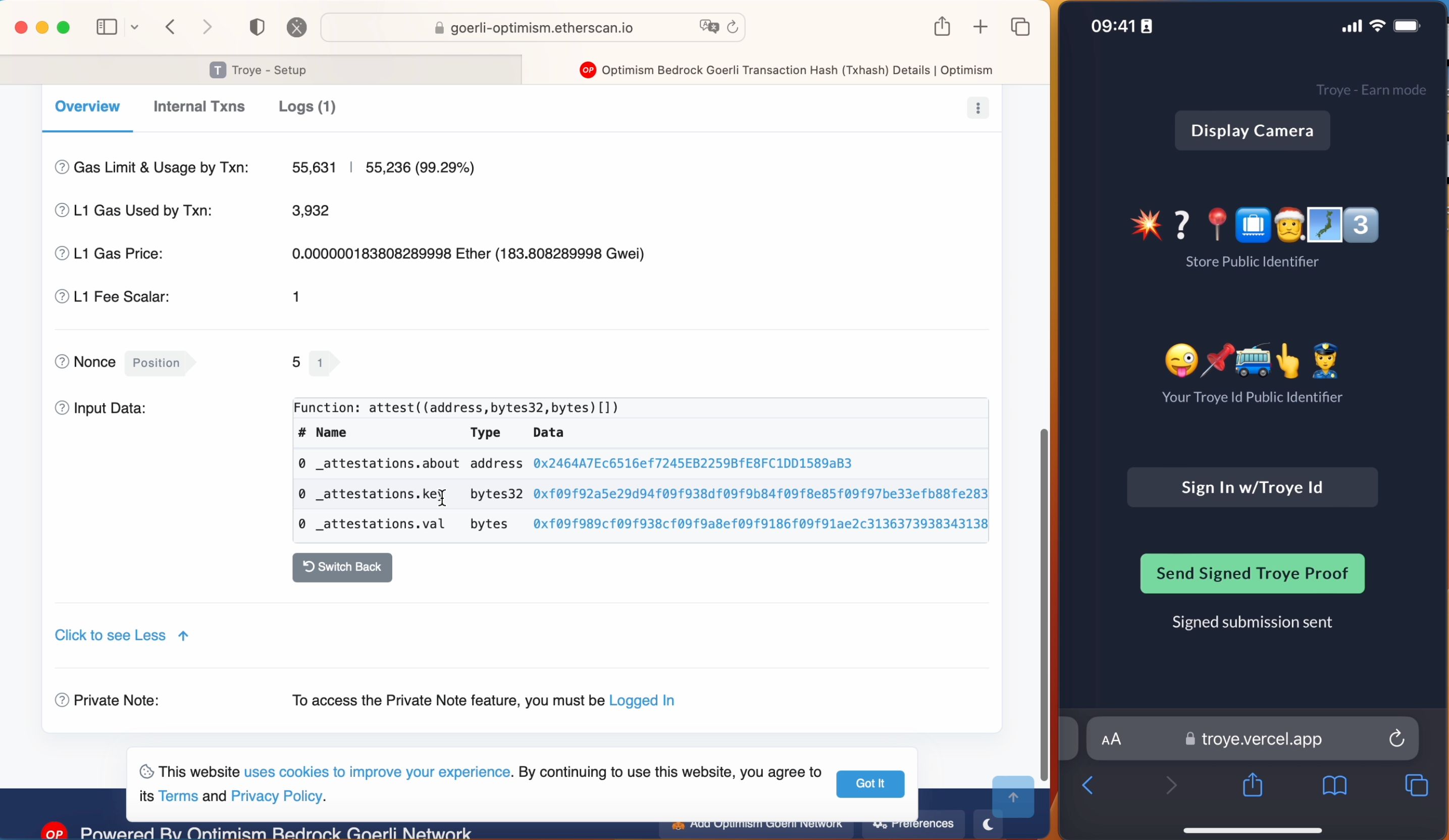The width and height of the screenshot is (1449, 840).
Task: Click the _attestations.key bytes32 data value
Action: (760, 494)
